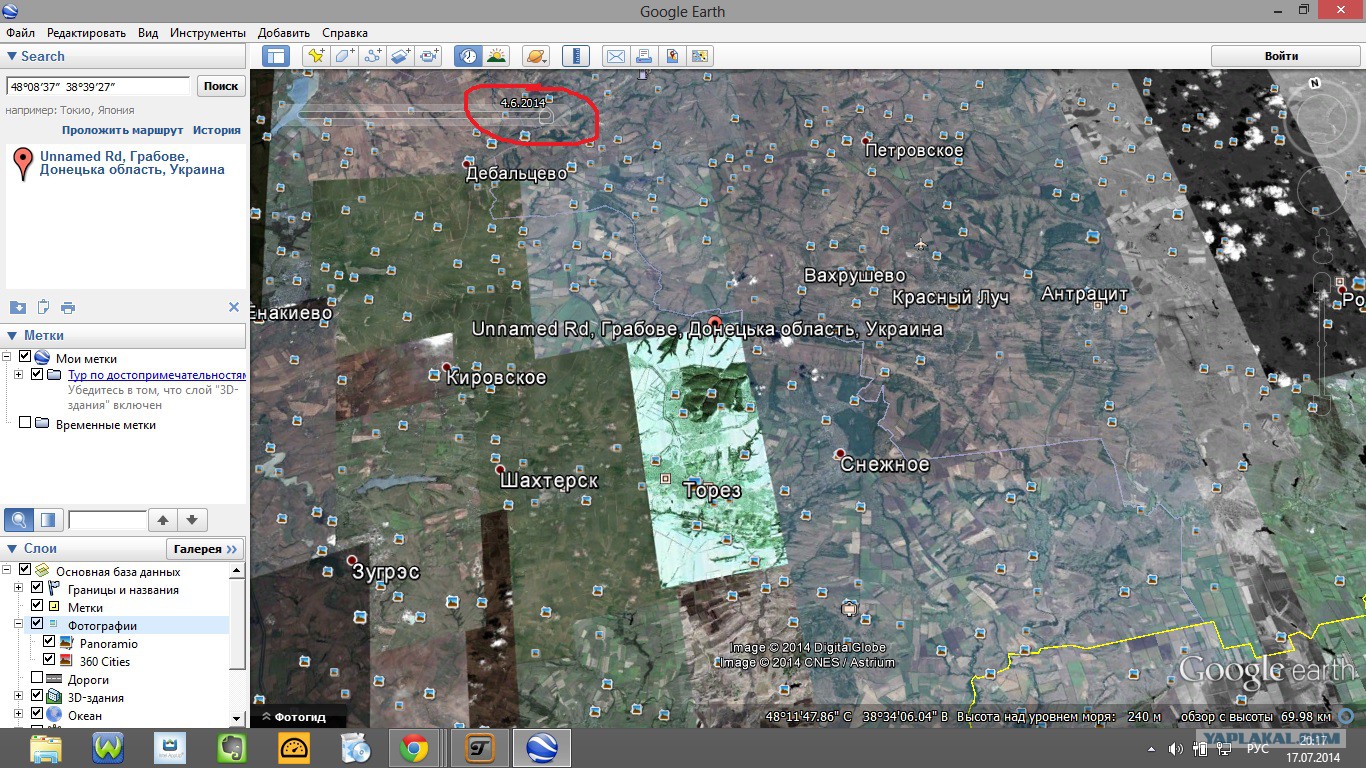The height and width of the screenshot is (768, 1366).
Task: Collapse the Мои метки tree node
Action: tap(8, 357)
